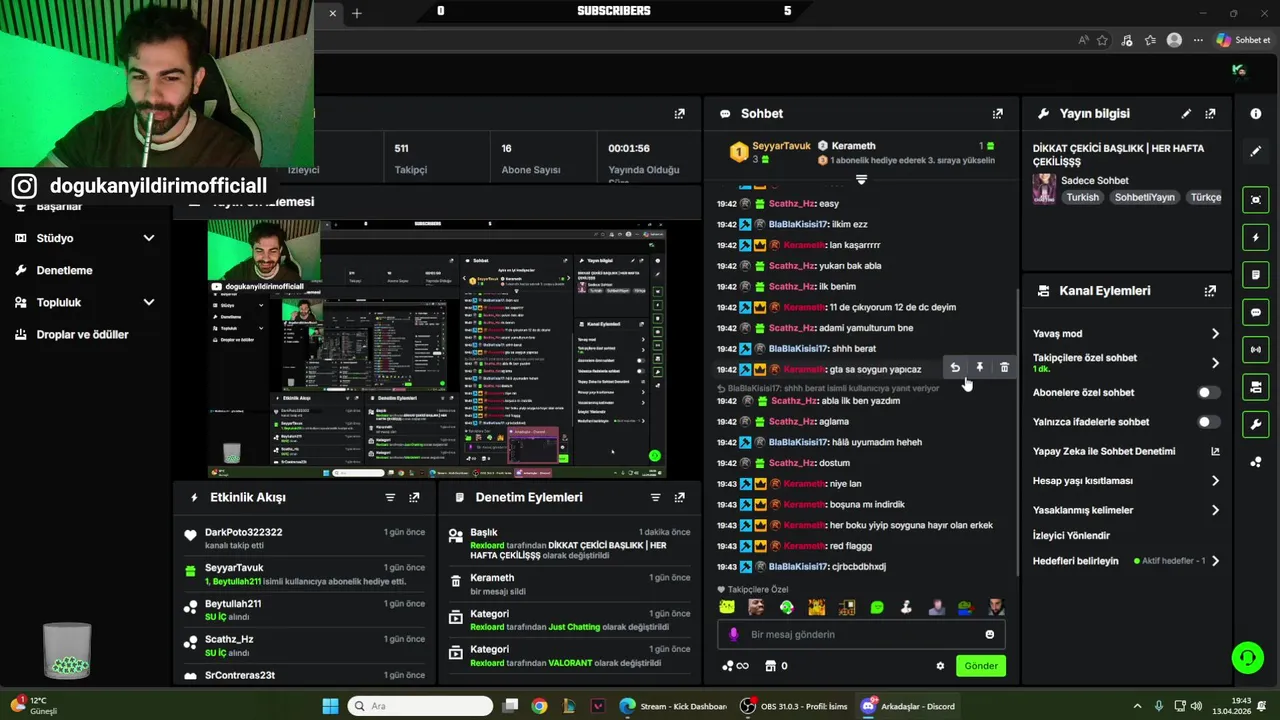This screenshot has height=720, width=1280.
Task: Collapse the pinned gift banner arrow
Action: click(861, 180)
